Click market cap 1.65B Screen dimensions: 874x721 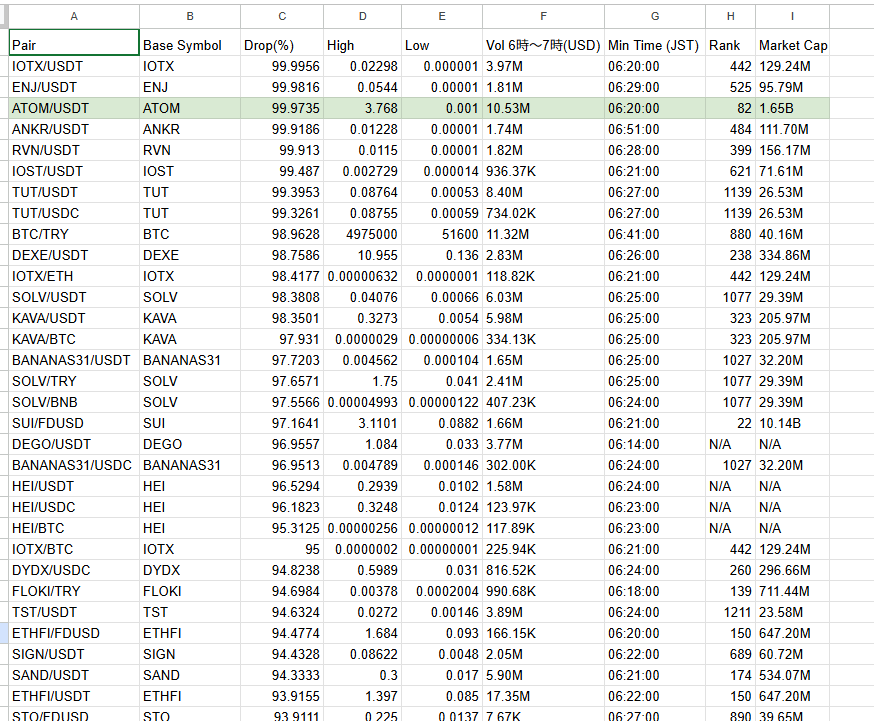(792, 108)
